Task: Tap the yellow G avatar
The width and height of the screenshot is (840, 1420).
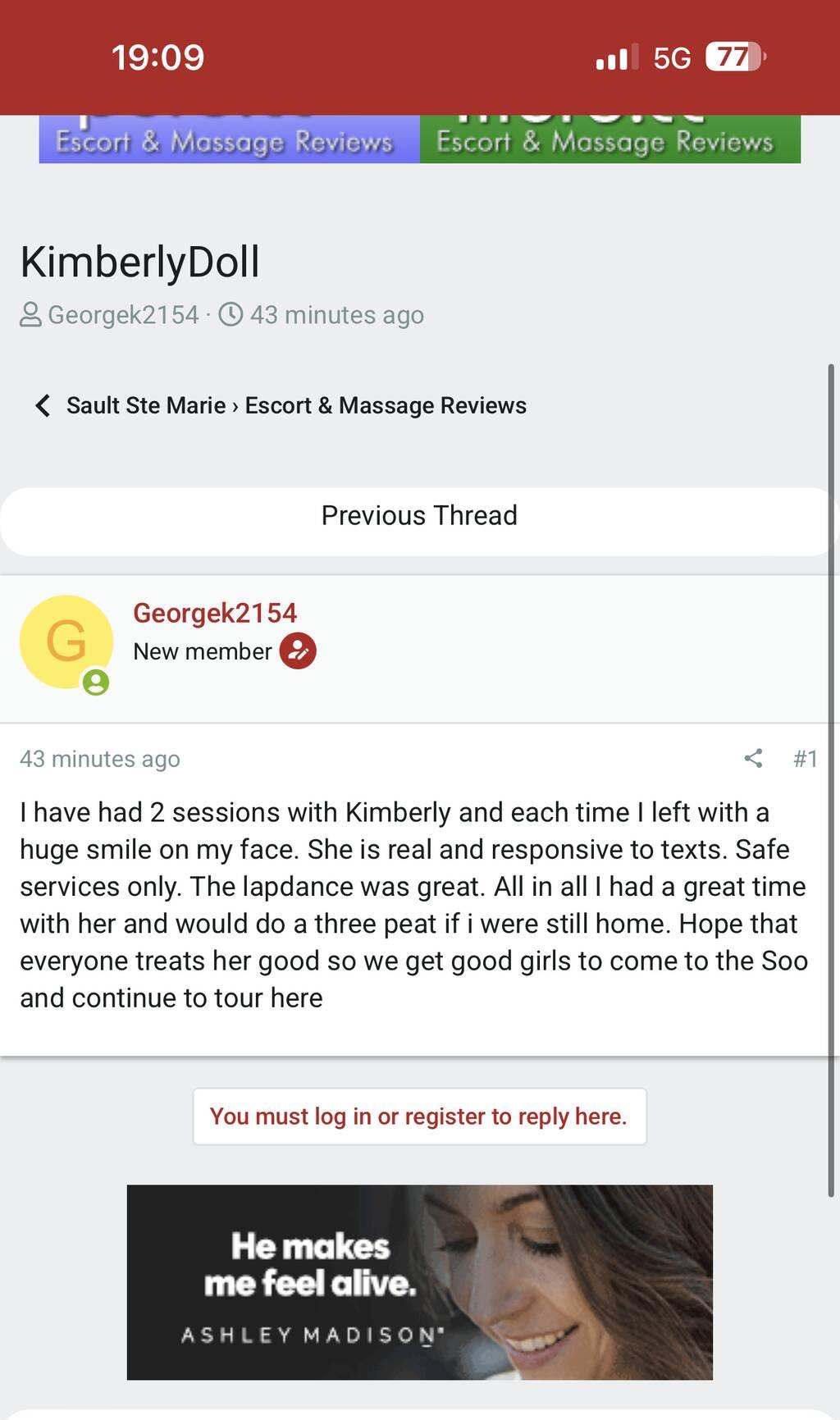Action: click(x=66, y=641)
